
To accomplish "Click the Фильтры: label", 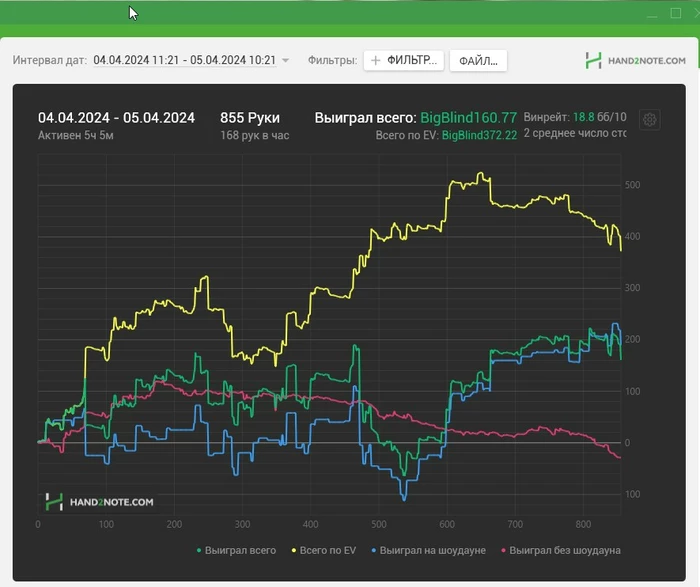I will tap(332, 60).
